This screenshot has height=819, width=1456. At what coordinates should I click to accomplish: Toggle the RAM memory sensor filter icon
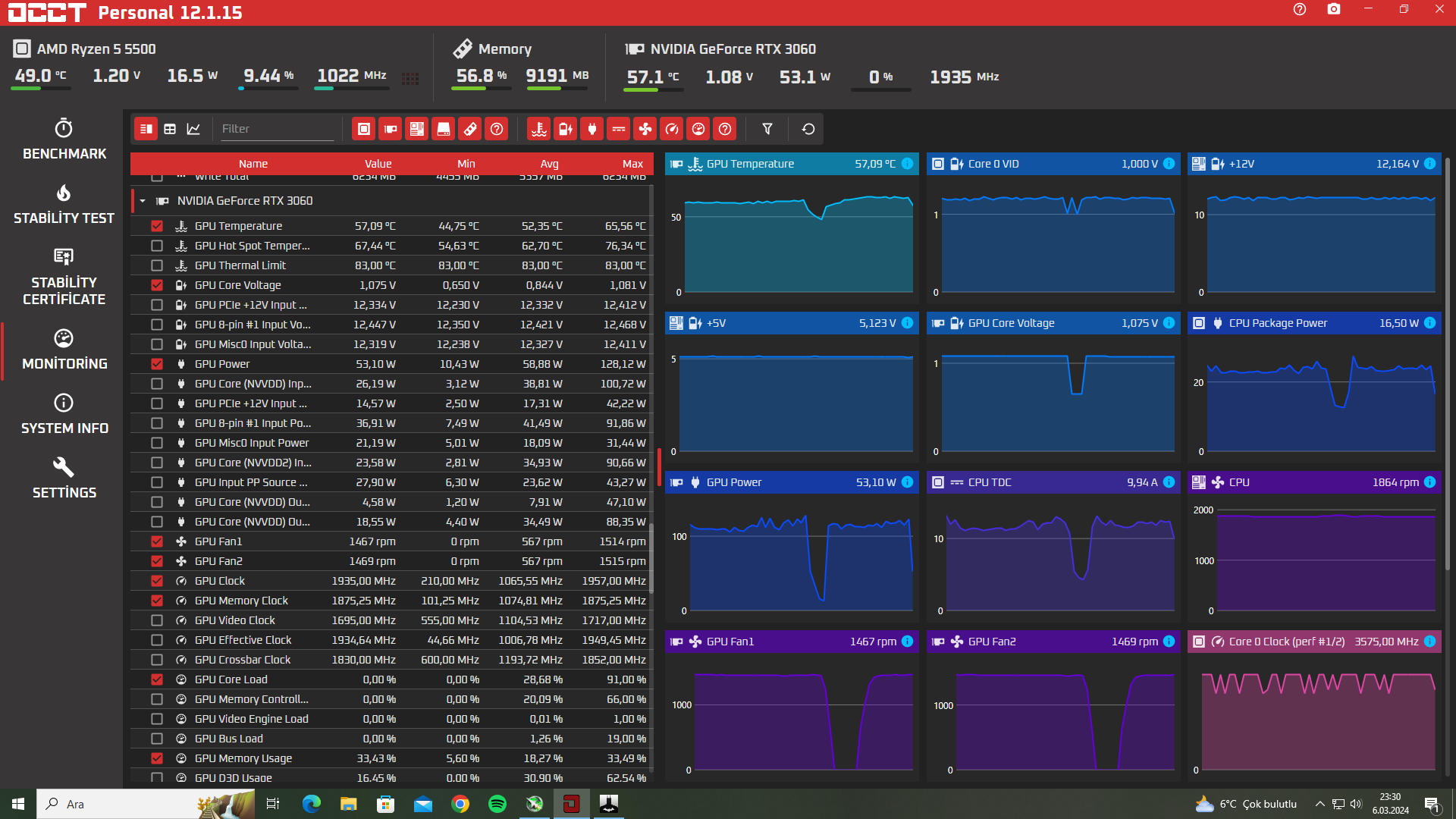click(x=470, y=129)
